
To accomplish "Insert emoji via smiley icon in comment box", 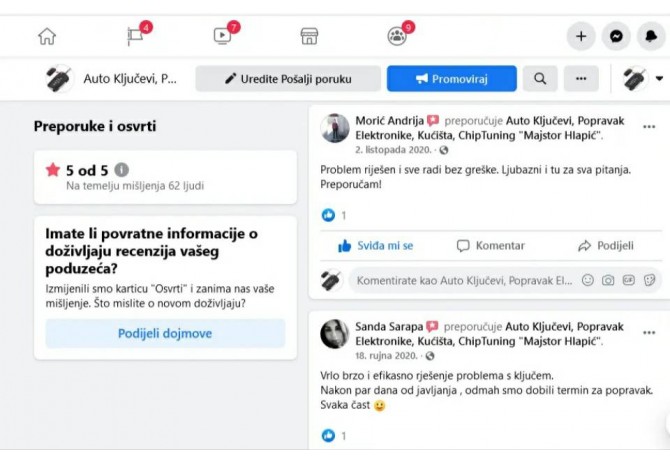I will click(588, 280).
